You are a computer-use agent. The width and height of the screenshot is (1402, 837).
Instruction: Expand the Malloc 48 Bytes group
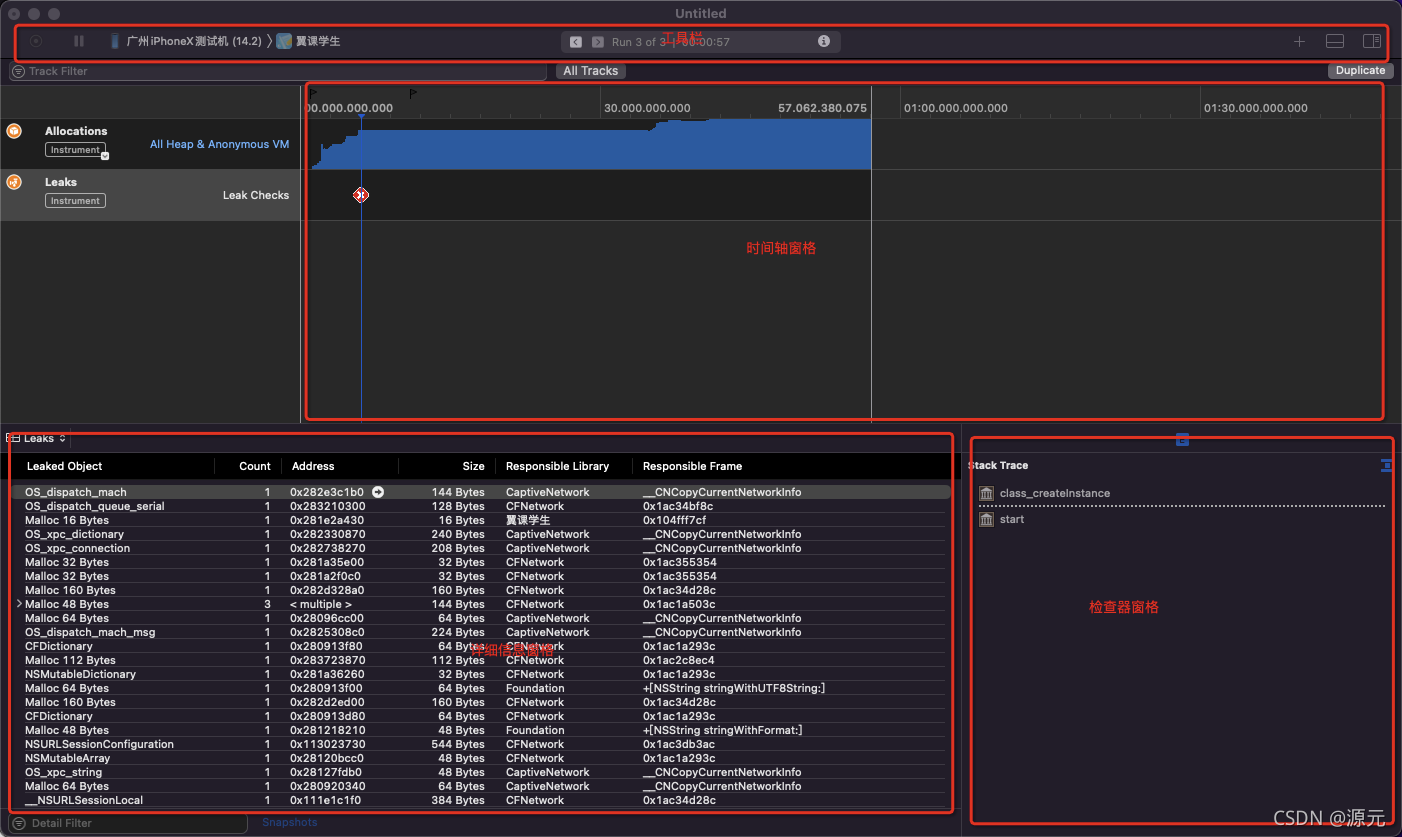point(19,604)
